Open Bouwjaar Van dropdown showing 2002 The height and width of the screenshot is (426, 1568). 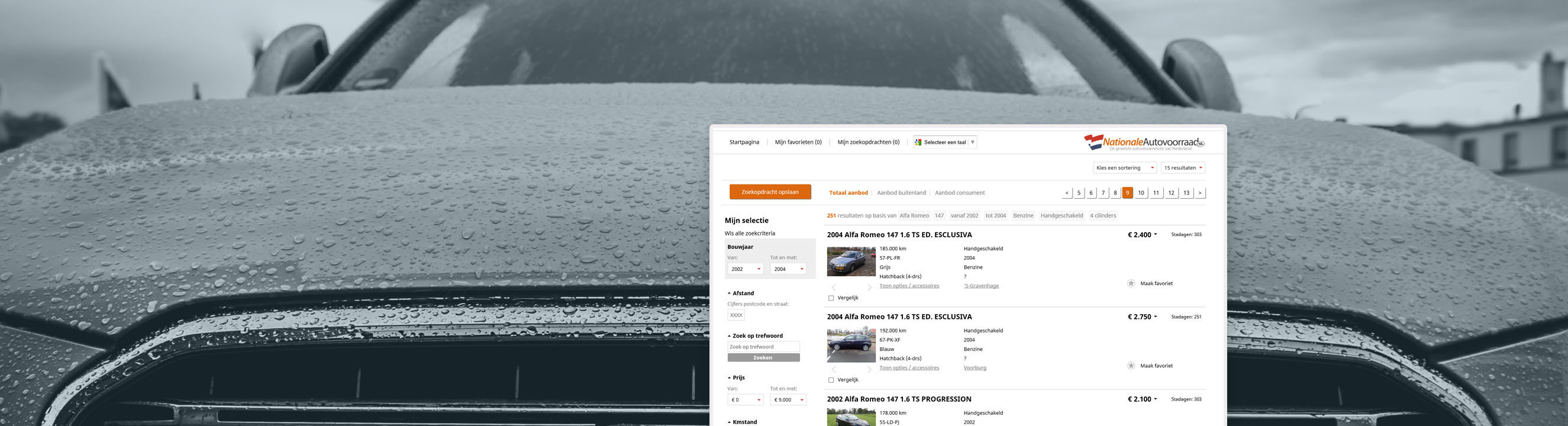pos(746,269)
